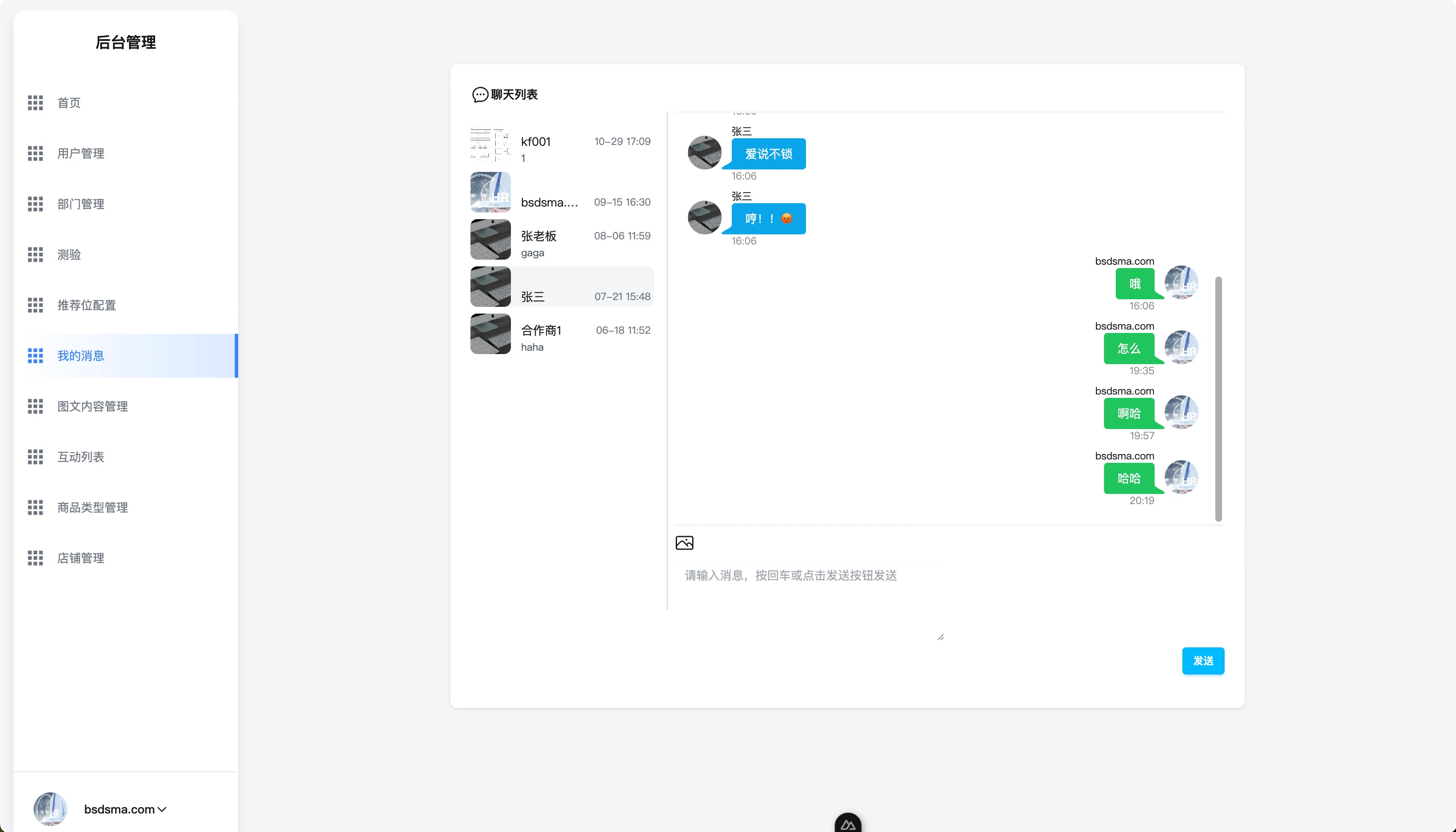This screenshot has height=832, width=1456.
Task: Click bsdsma.com avatar beside 哈哈 message
Action: (x=1181, y=477)
